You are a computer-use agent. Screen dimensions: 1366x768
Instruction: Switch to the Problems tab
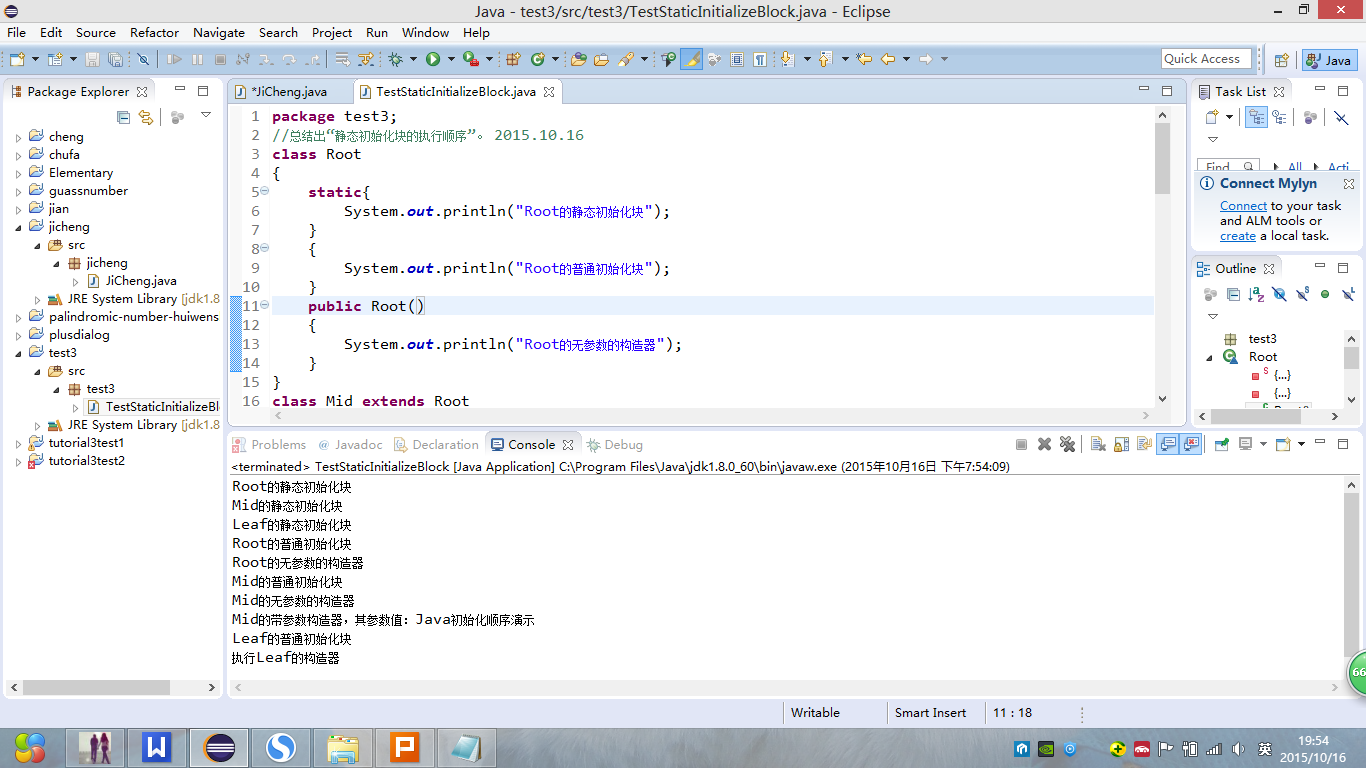(269, 444)
